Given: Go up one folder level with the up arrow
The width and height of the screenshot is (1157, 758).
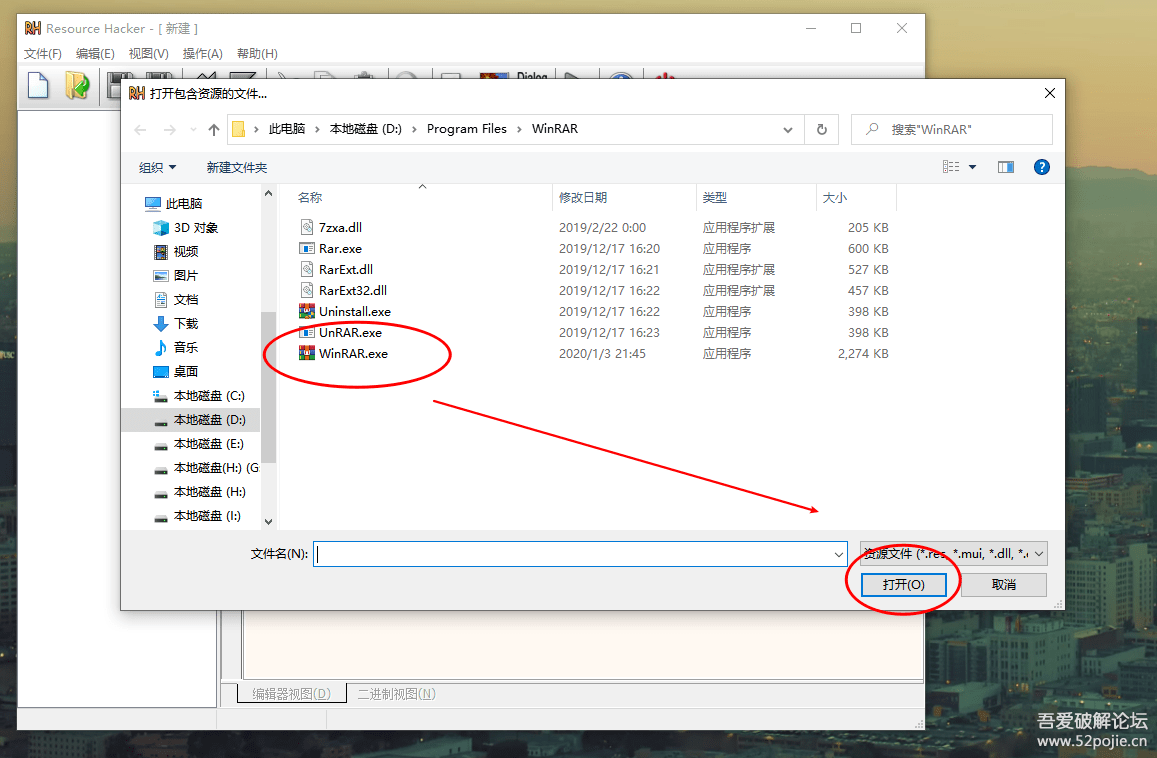Looking at the screenshot, I should click(214, 130).
